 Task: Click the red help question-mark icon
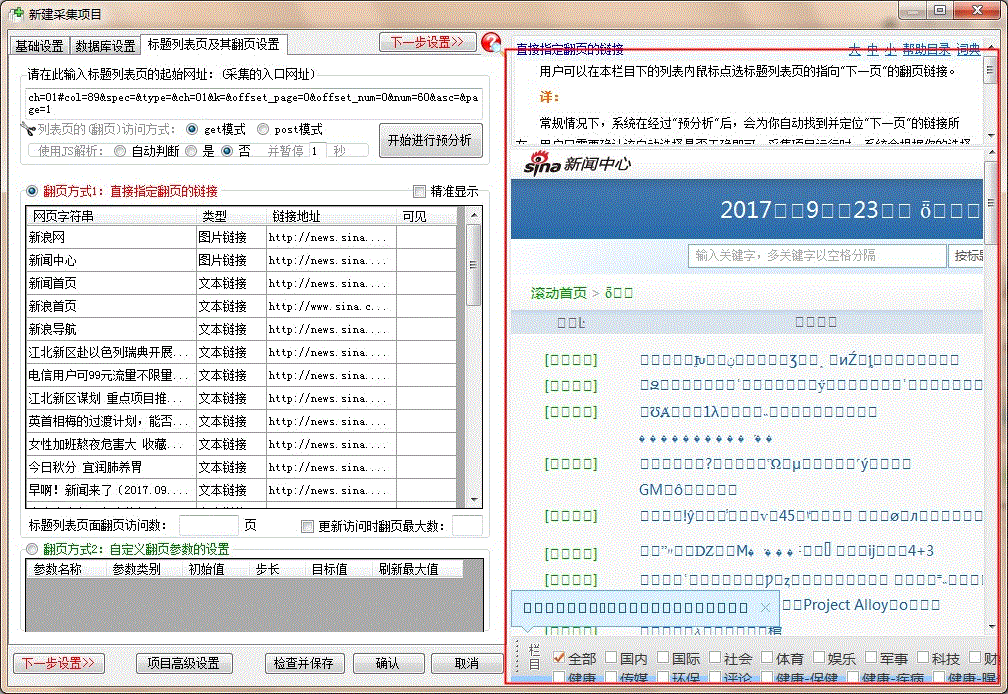click(491, 43)
